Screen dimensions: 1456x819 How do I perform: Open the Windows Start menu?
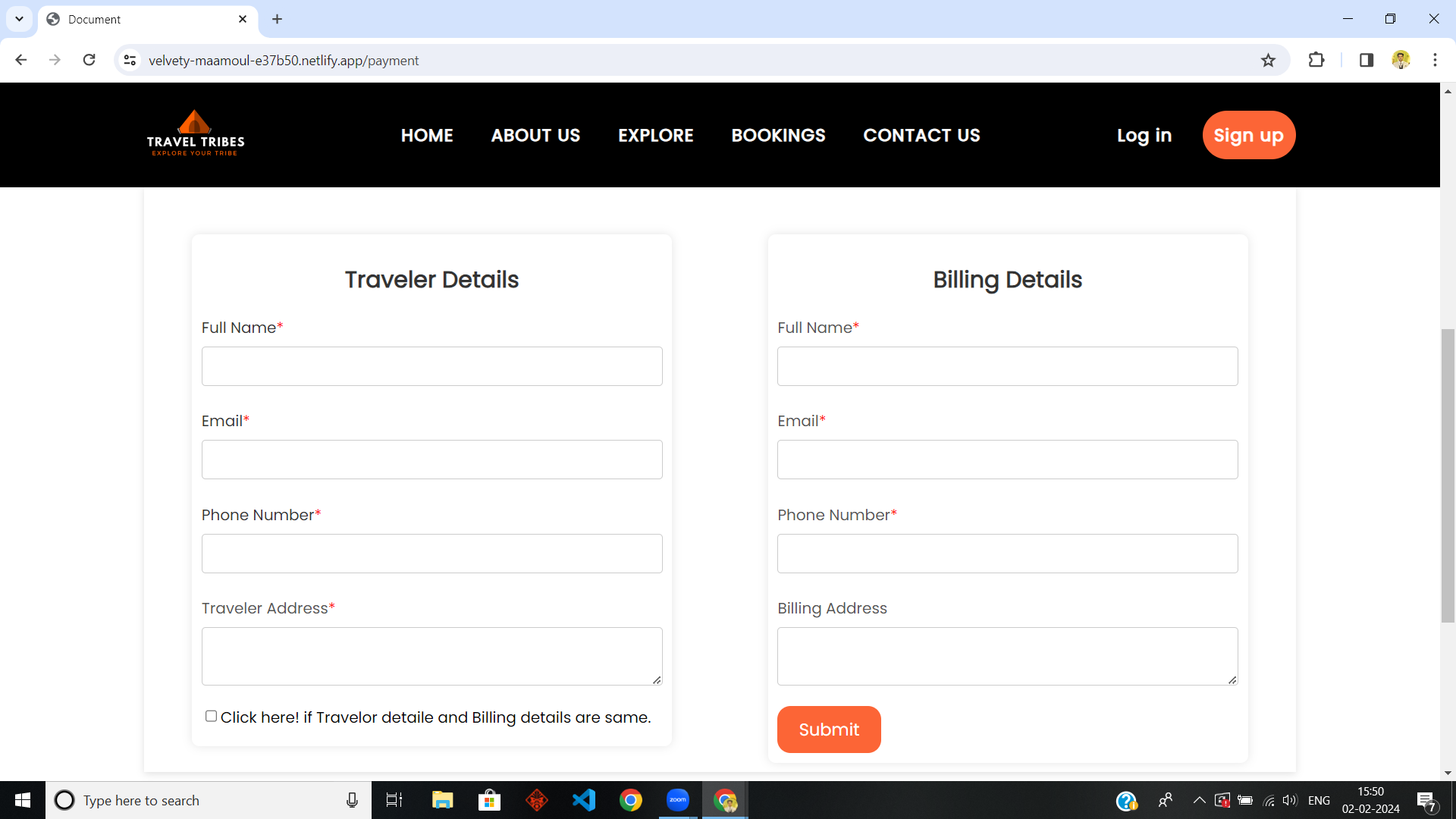click(23, 800)
